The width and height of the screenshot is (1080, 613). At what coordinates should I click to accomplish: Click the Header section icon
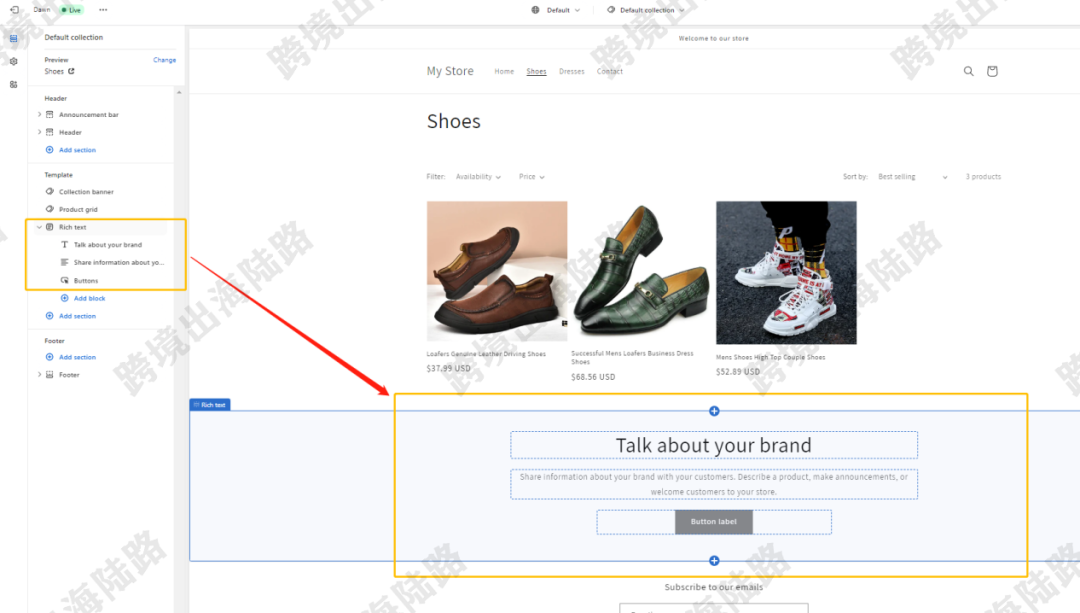[50, 132]
